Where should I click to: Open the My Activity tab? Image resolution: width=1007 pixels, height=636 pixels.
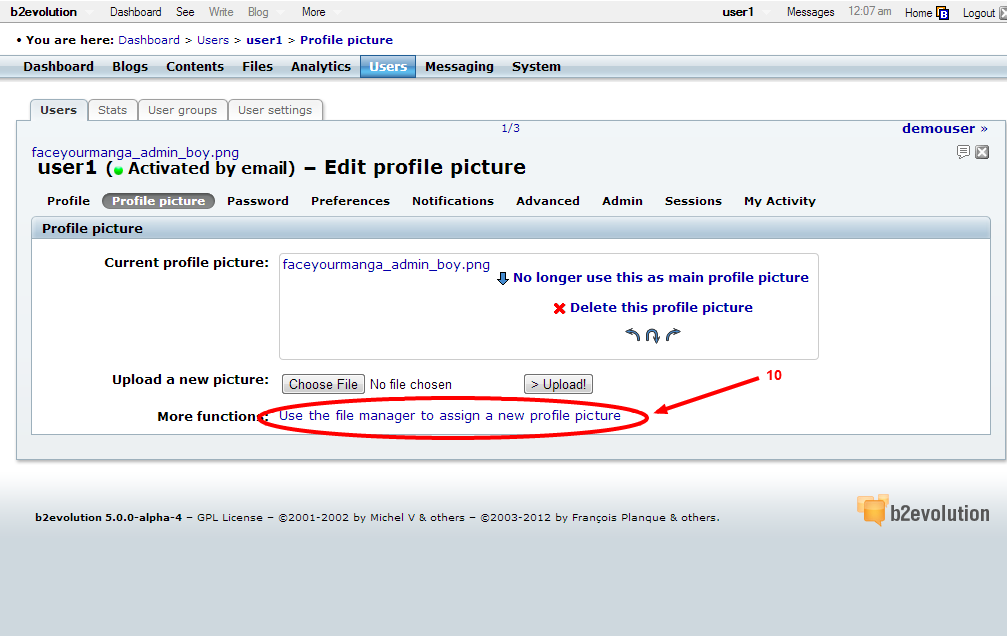pyautogui.click(x=780, y=201)
